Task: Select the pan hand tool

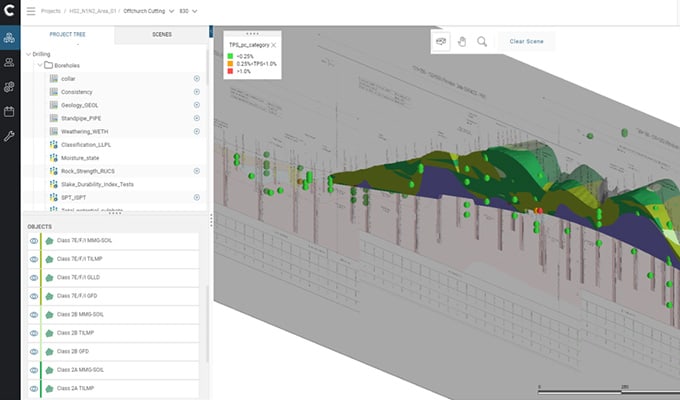Action: tap(461, 41)
